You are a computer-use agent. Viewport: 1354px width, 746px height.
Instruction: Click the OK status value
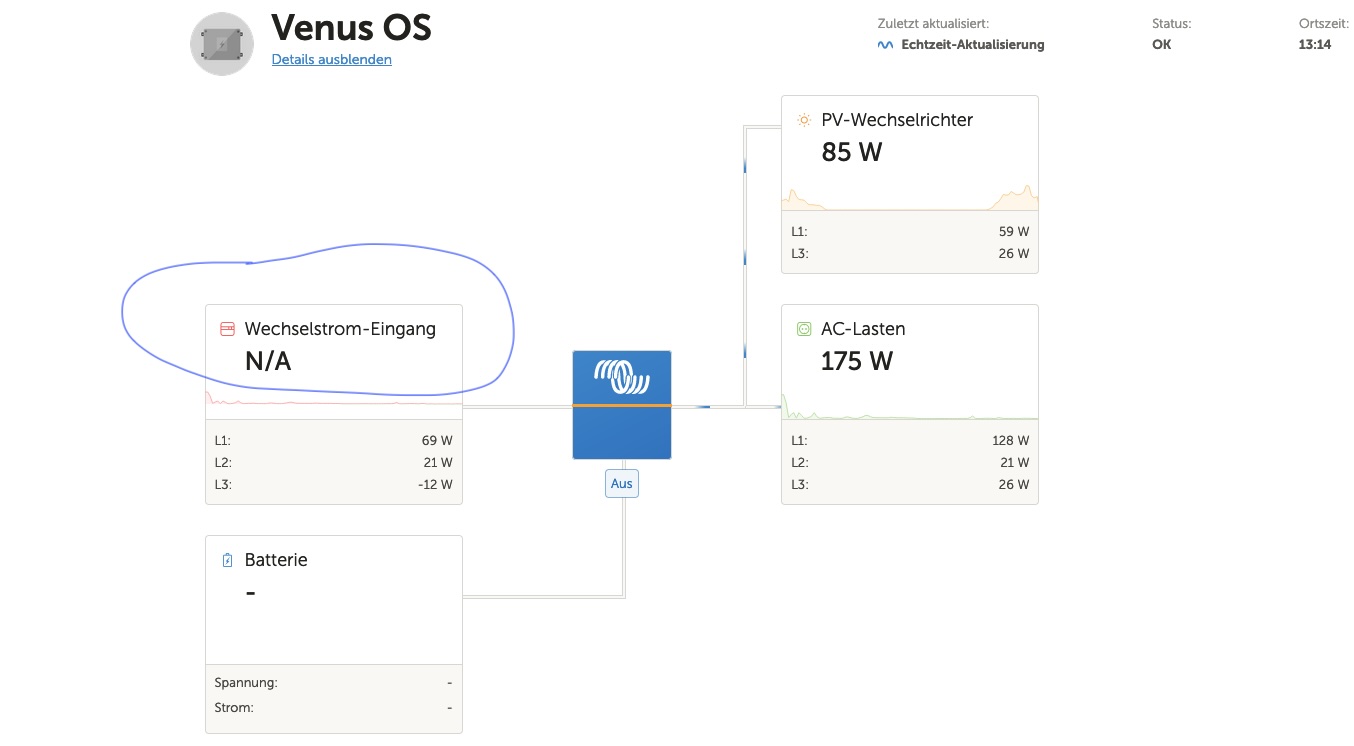(x=1161, y=45)
